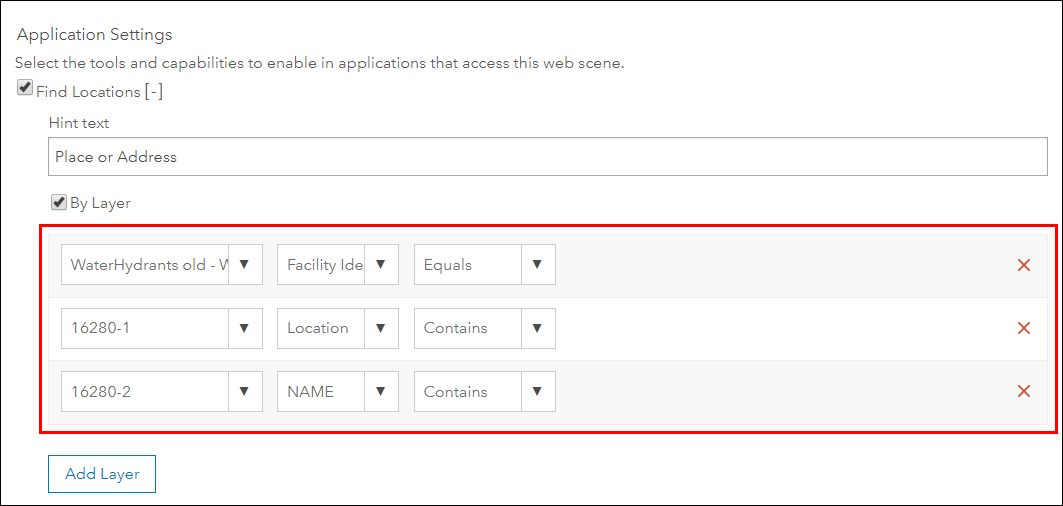The height and width of the screenshot is (506, 1063).
Task: Delete the 16280-1 layer row
Action: 1023,328
